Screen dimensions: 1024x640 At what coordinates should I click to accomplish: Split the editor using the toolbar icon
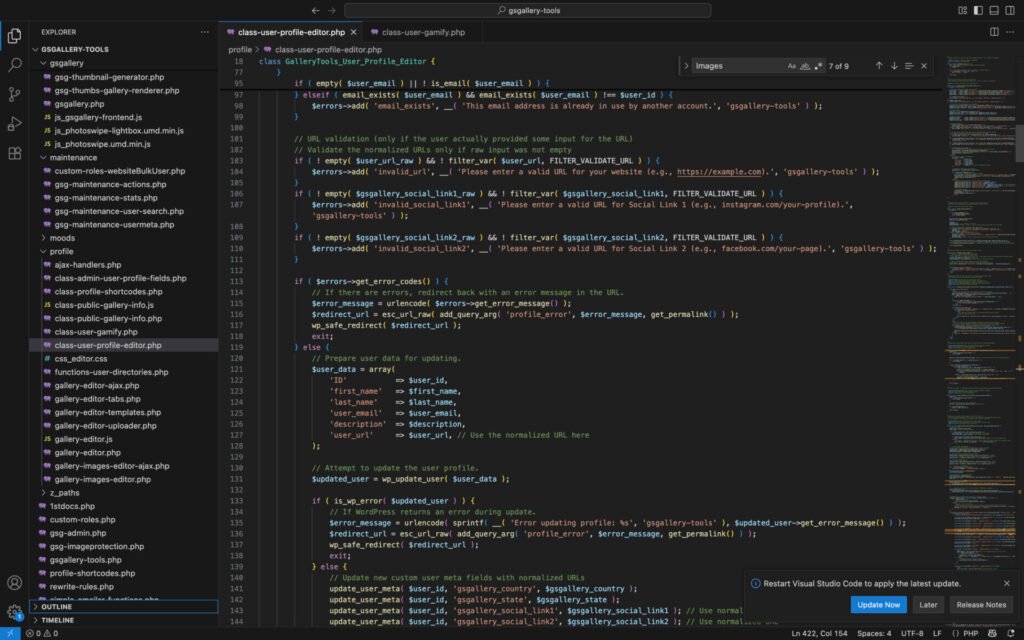tap(994, 31)
